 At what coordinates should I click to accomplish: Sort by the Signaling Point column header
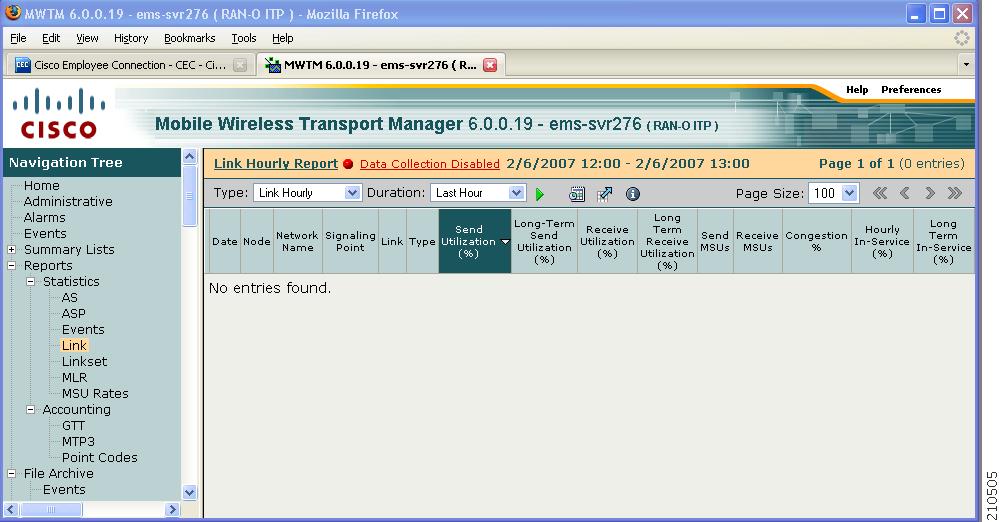(x=350, y=242)
